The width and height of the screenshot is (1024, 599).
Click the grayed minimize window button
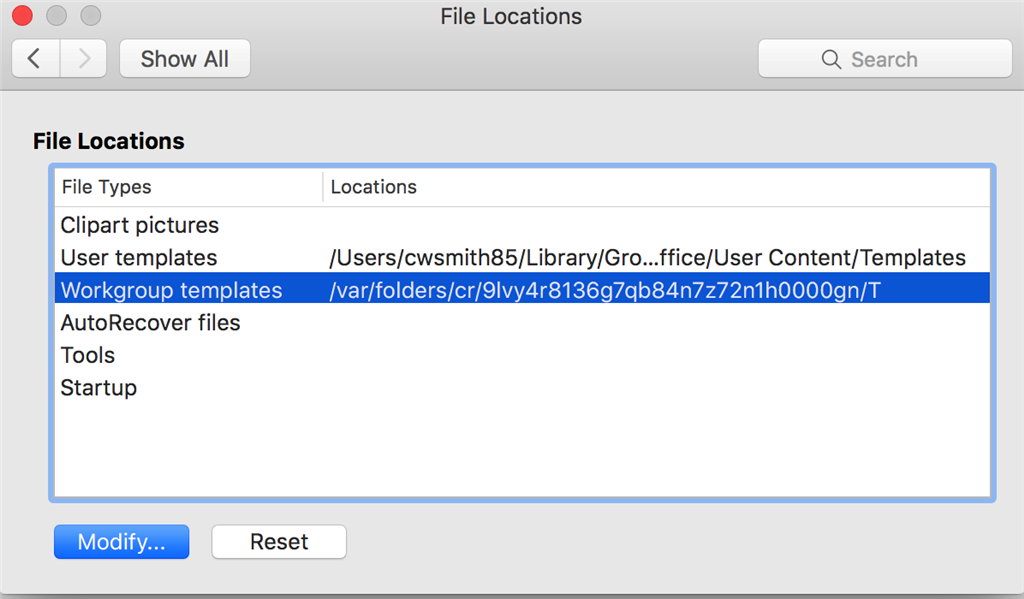coord(57,16)
